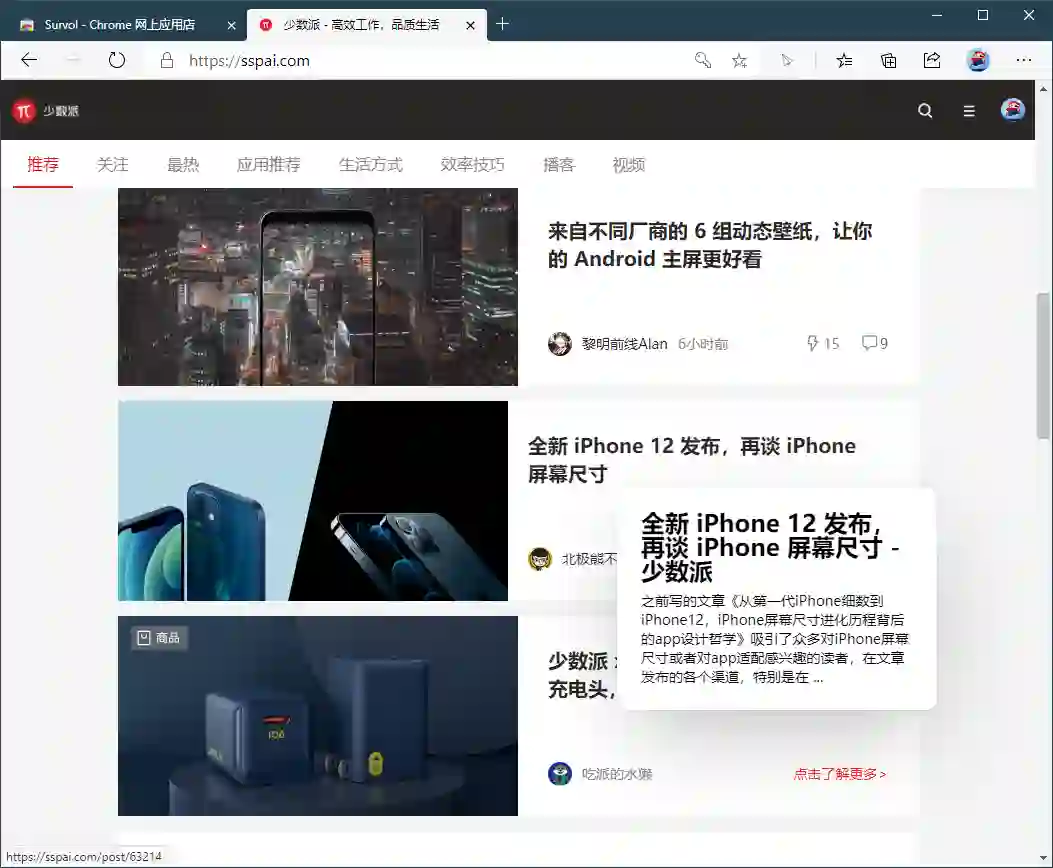This screenshot has width=1053, height=868.
Task: Click 吃派的水獭 author avatar
Action: [x=559, y=773]
